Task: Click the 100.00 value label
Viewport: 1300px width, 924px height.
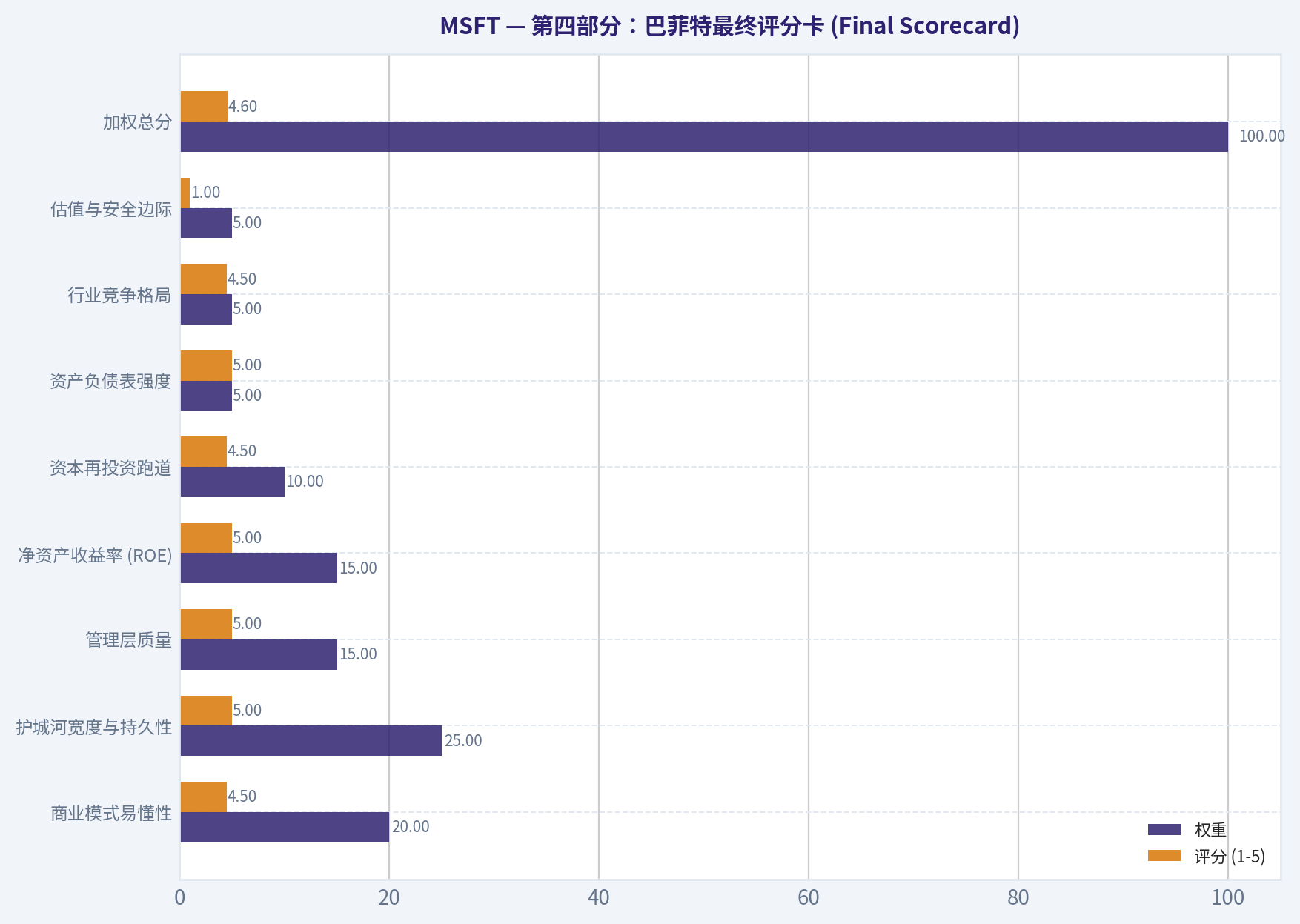Action: pyautogui.click(x=1261, y=136)
